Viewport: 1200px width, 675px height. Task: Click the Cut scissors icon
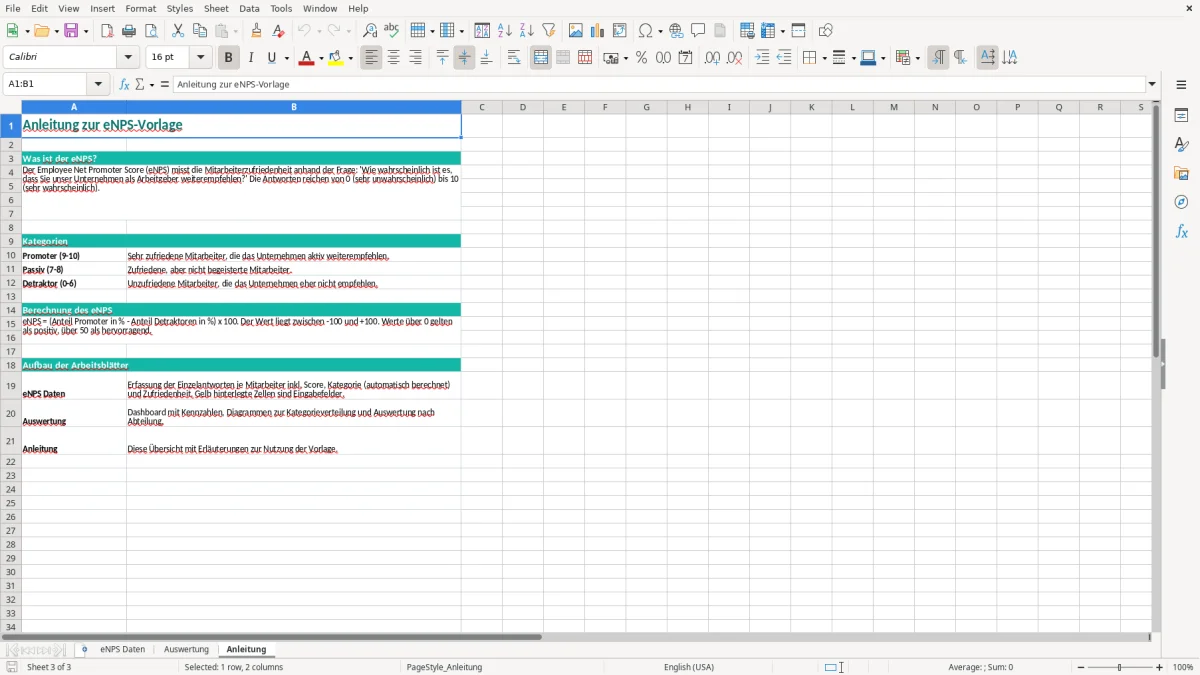click(178, 31)
